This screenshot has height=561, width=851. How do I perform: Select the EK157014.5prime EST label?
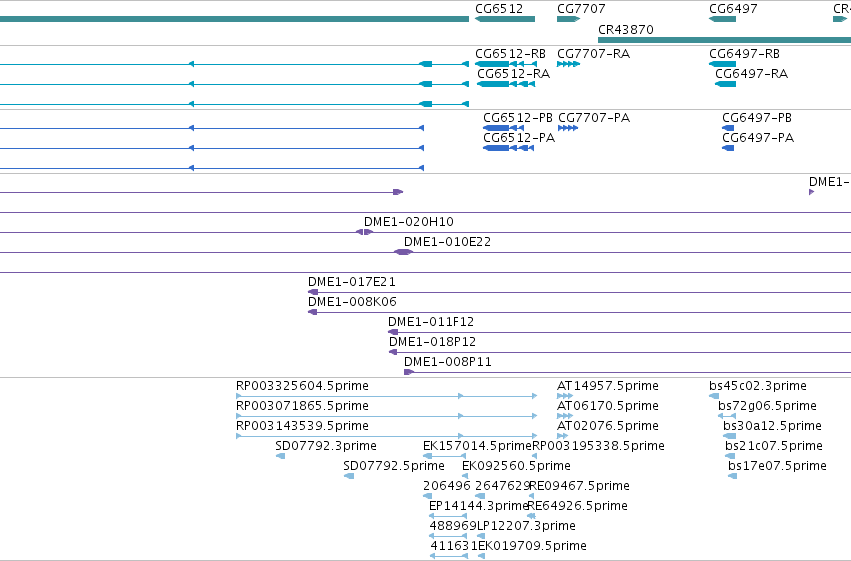(477, 446)
